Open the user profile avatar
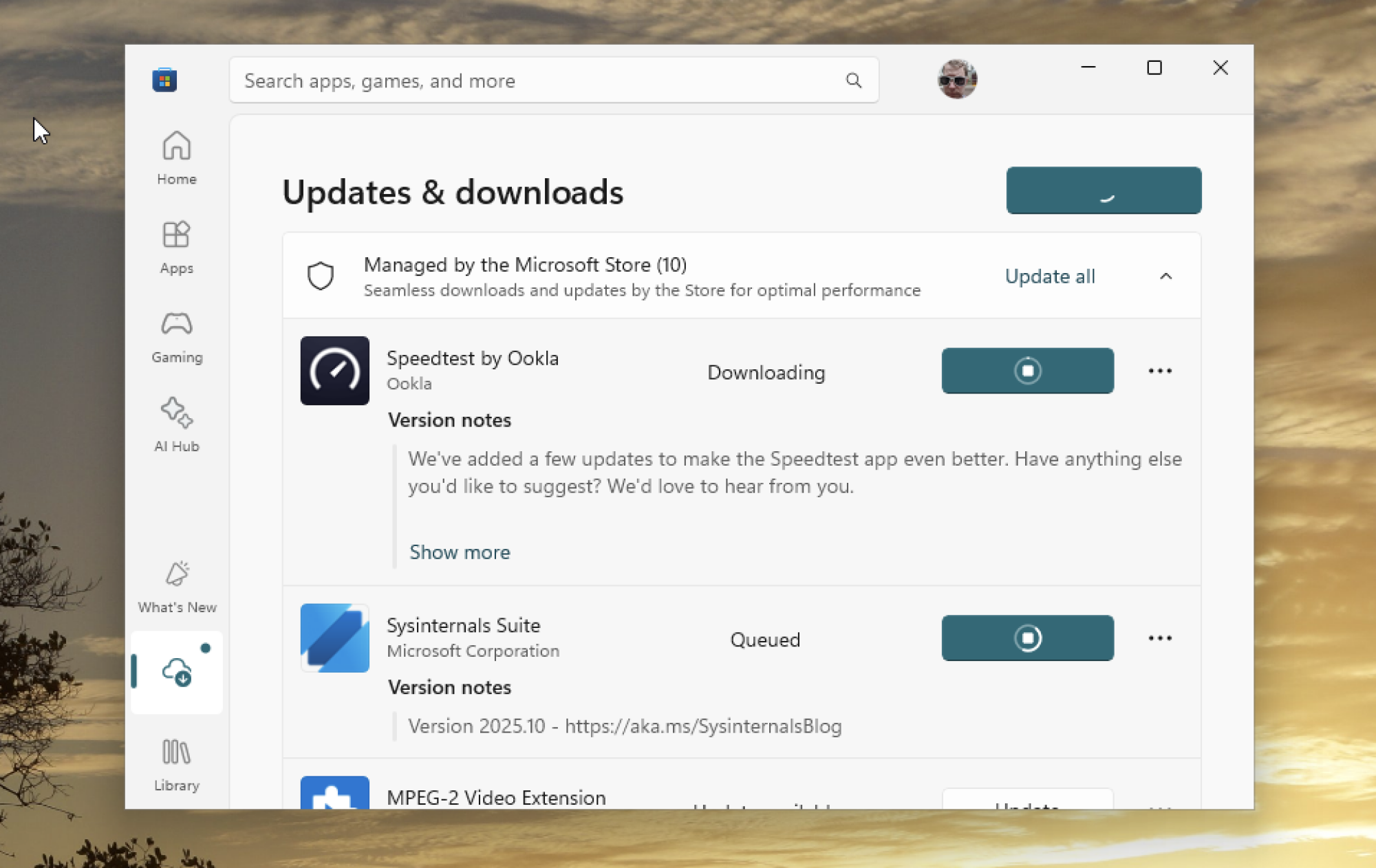The image size is (1376, 868). pos(957,79)
